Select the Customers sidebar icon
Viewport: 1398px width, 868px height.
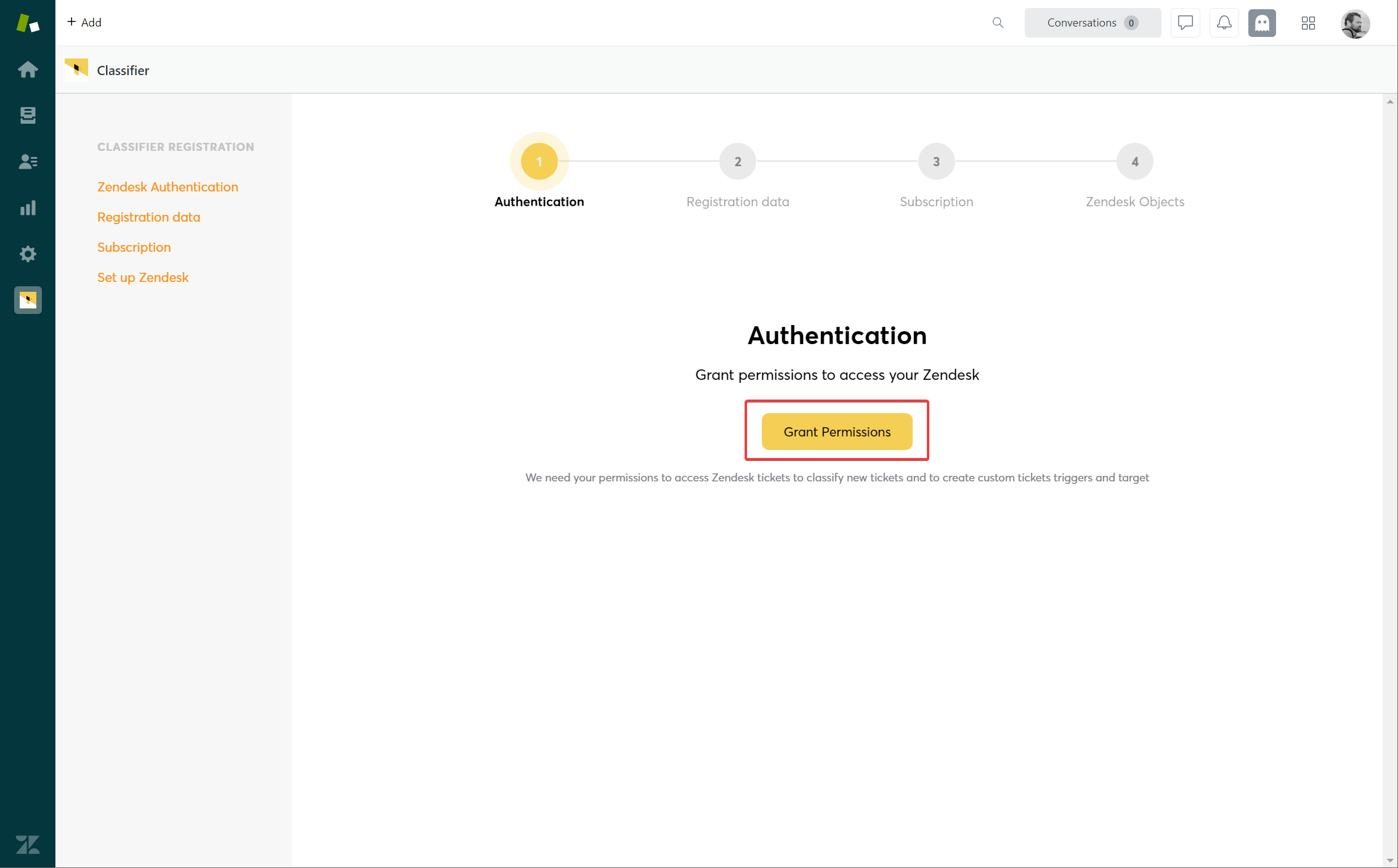[x=28, y=161]
